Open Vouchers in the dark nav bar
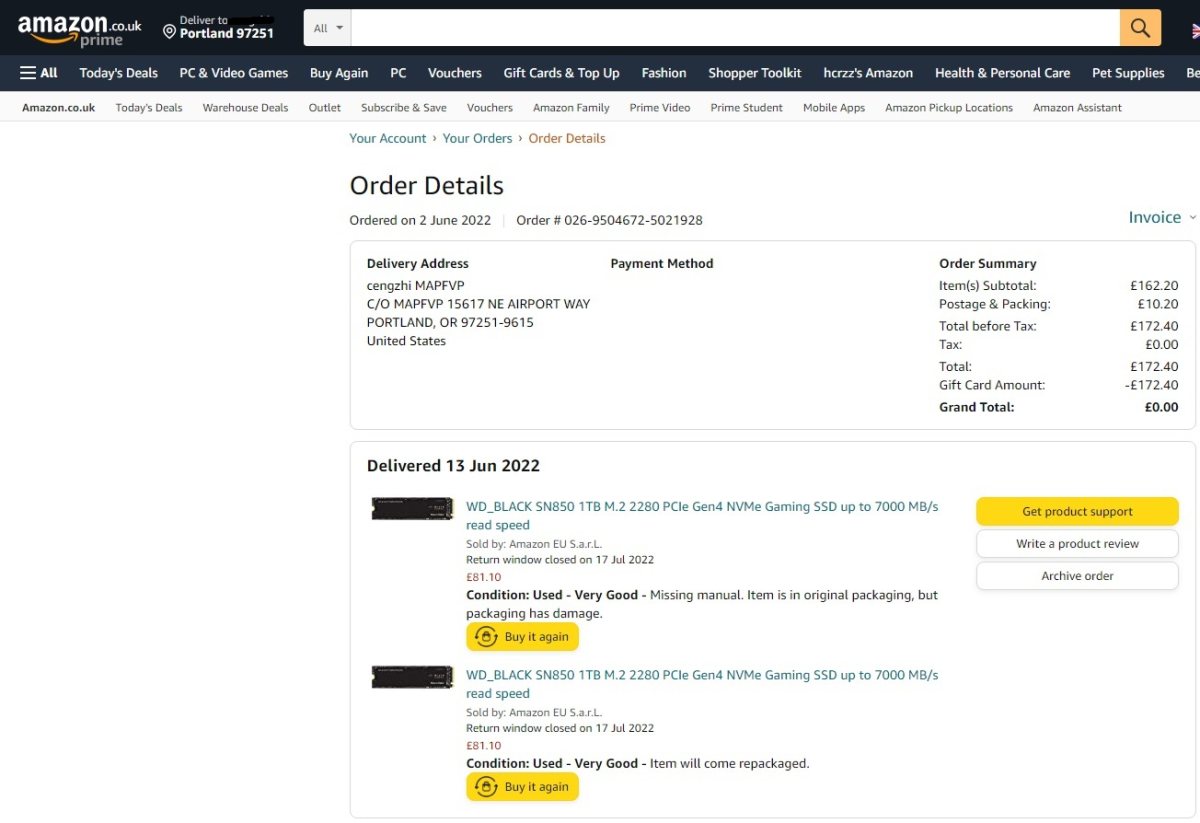This screenshot has height=823, width=1200. 455,73
